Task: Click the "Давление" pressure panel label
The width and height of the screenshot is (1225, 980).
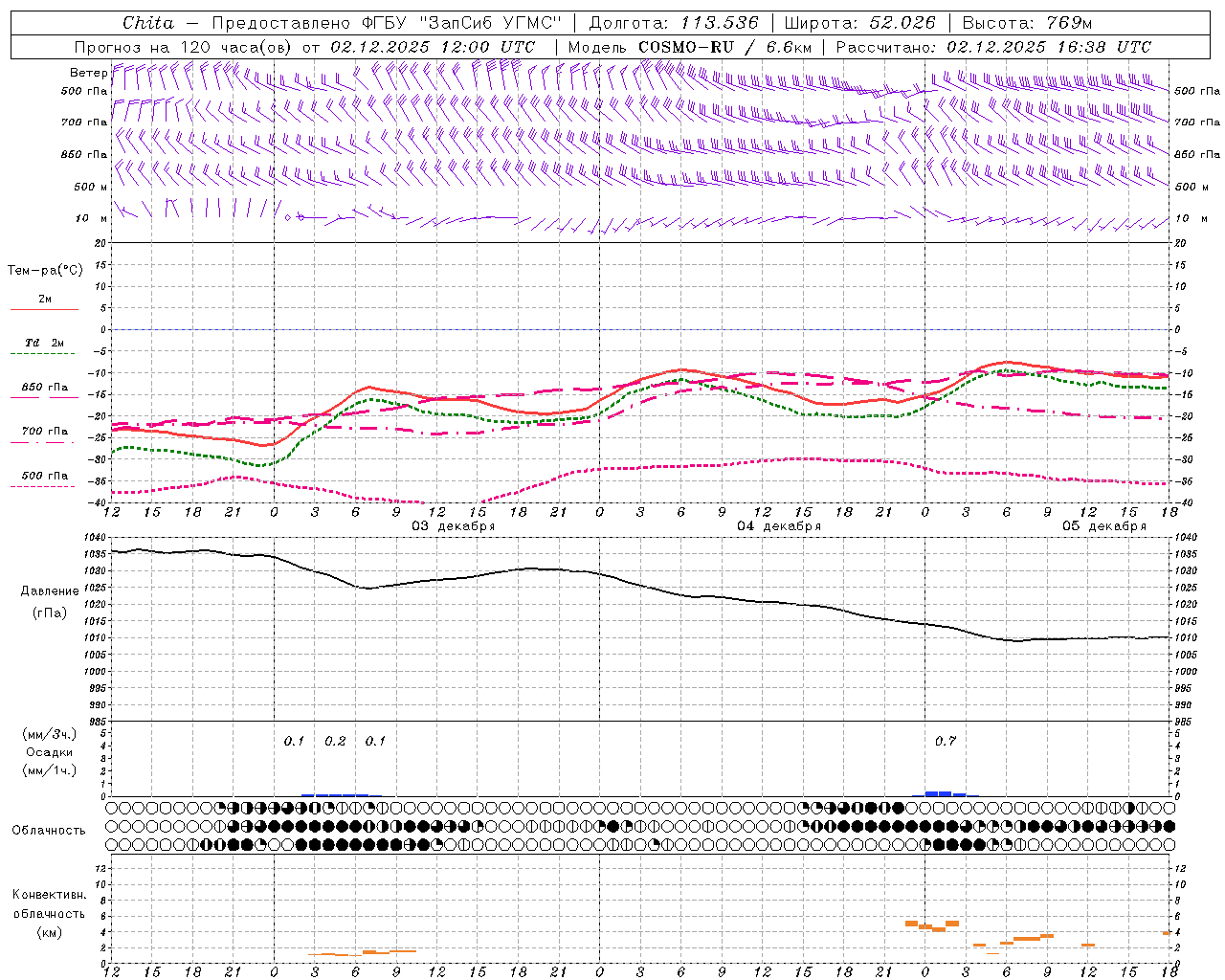Action: [x=48, y=591]
